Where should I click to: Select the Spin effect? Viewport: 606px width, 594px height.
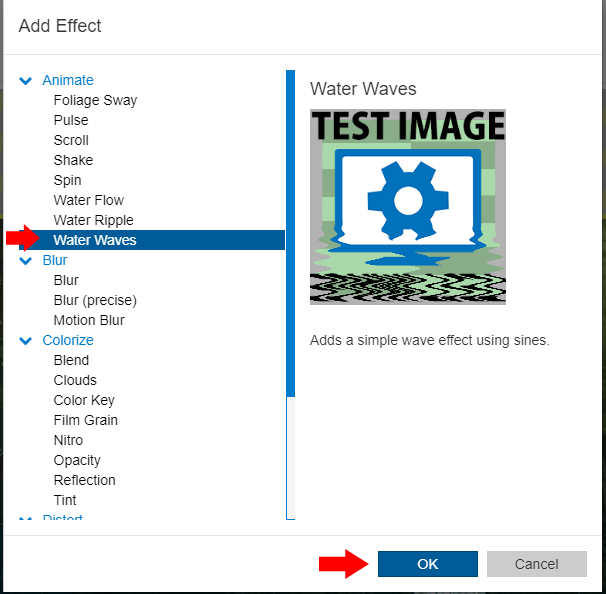point(68,180)
